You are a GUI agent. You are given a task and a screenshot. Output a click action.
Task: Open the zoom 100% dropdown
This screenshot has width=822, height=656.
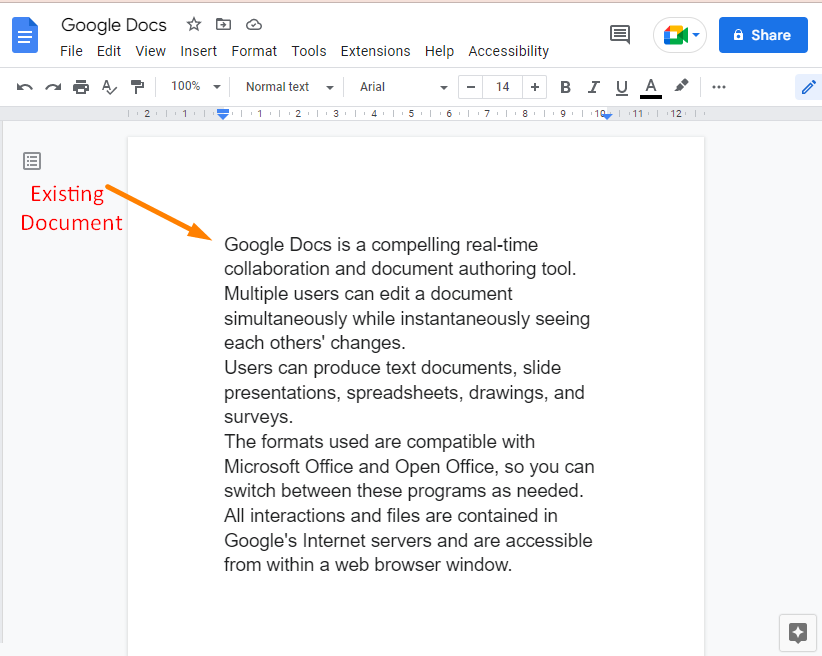tap(196, 87)
